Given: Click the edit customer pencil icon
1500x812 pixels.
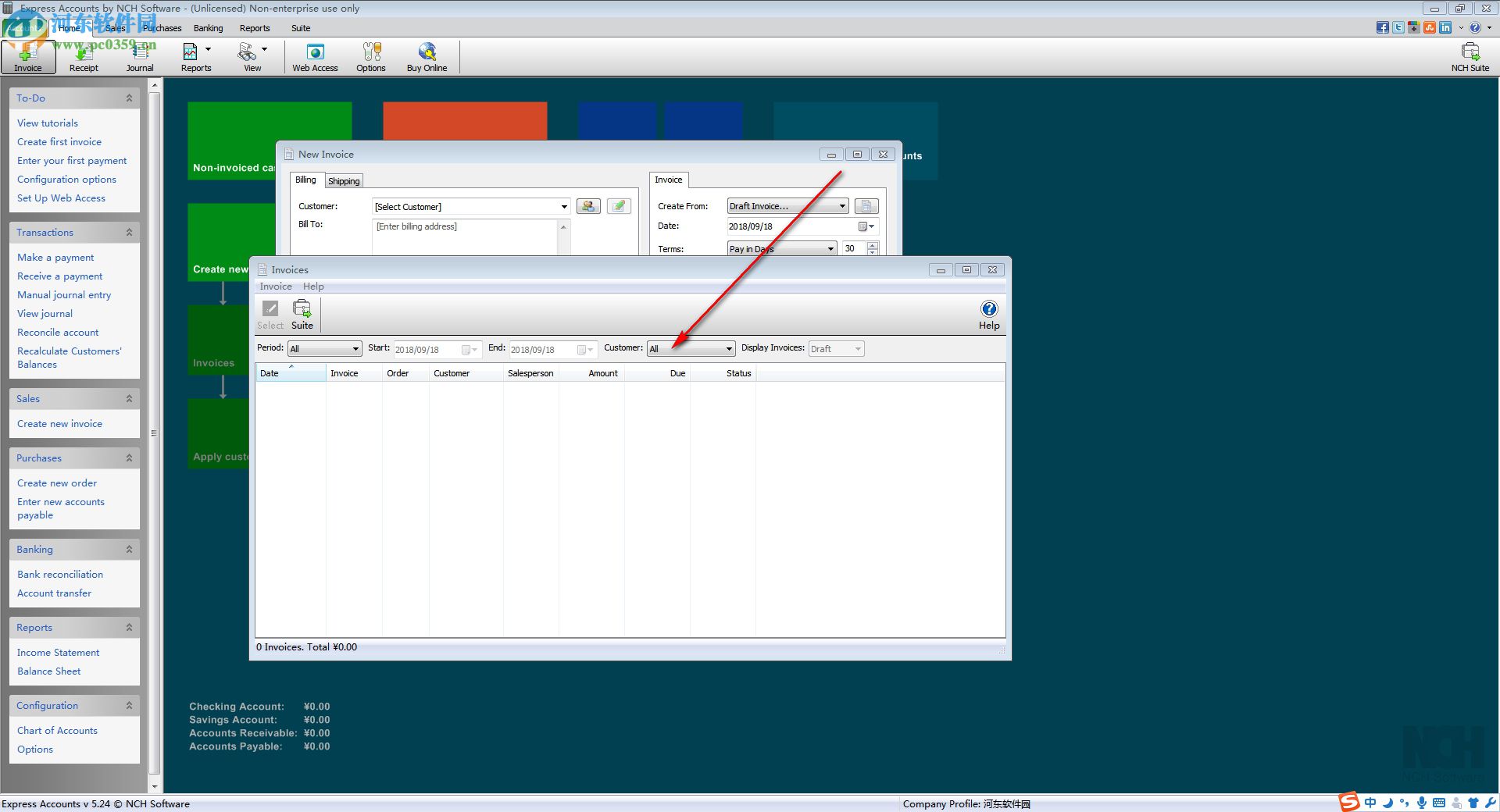Looking at the screenshot, I should (x=618, y=205).
